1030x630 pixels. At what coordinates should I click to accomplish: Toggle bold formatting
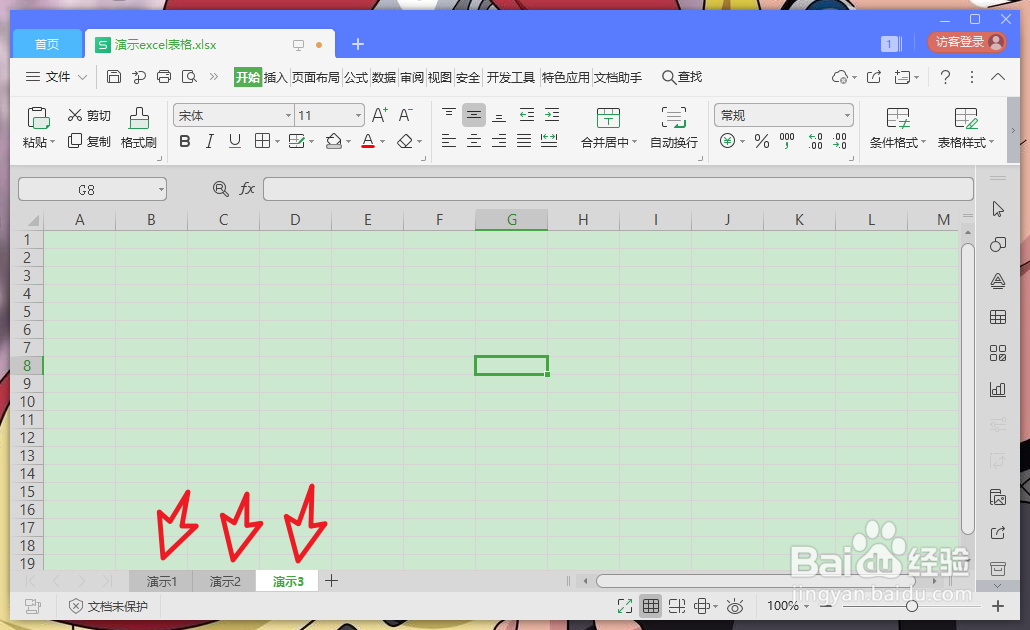coord(184,142)
